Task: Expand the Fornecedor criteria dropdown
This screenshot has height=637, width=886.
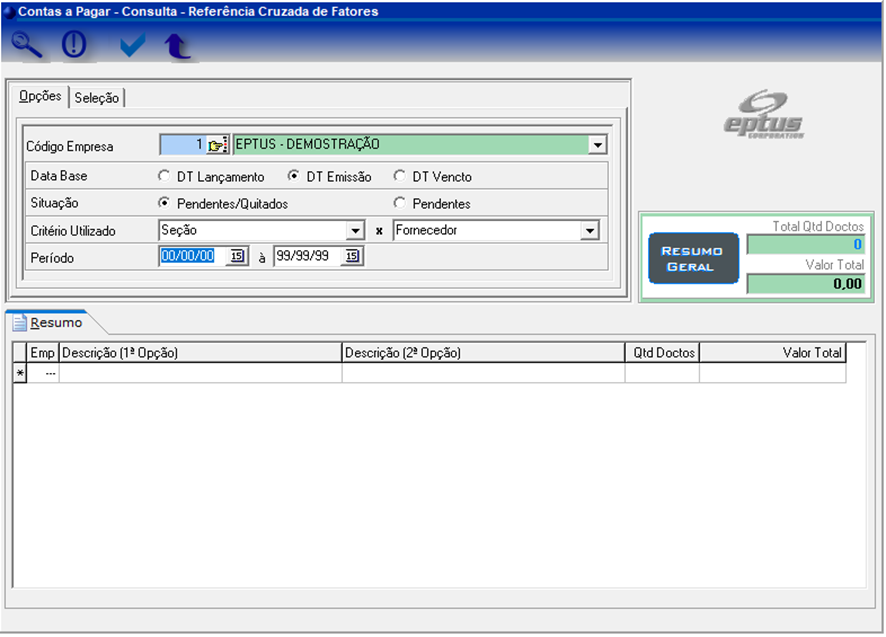Action: click(589, 231)
